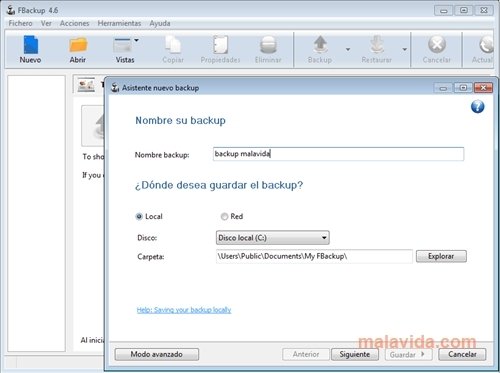Viewport: 500px width, 373px height.
Task: Expand the Restaurar dropdown arrow
Action: coord(405,49)
